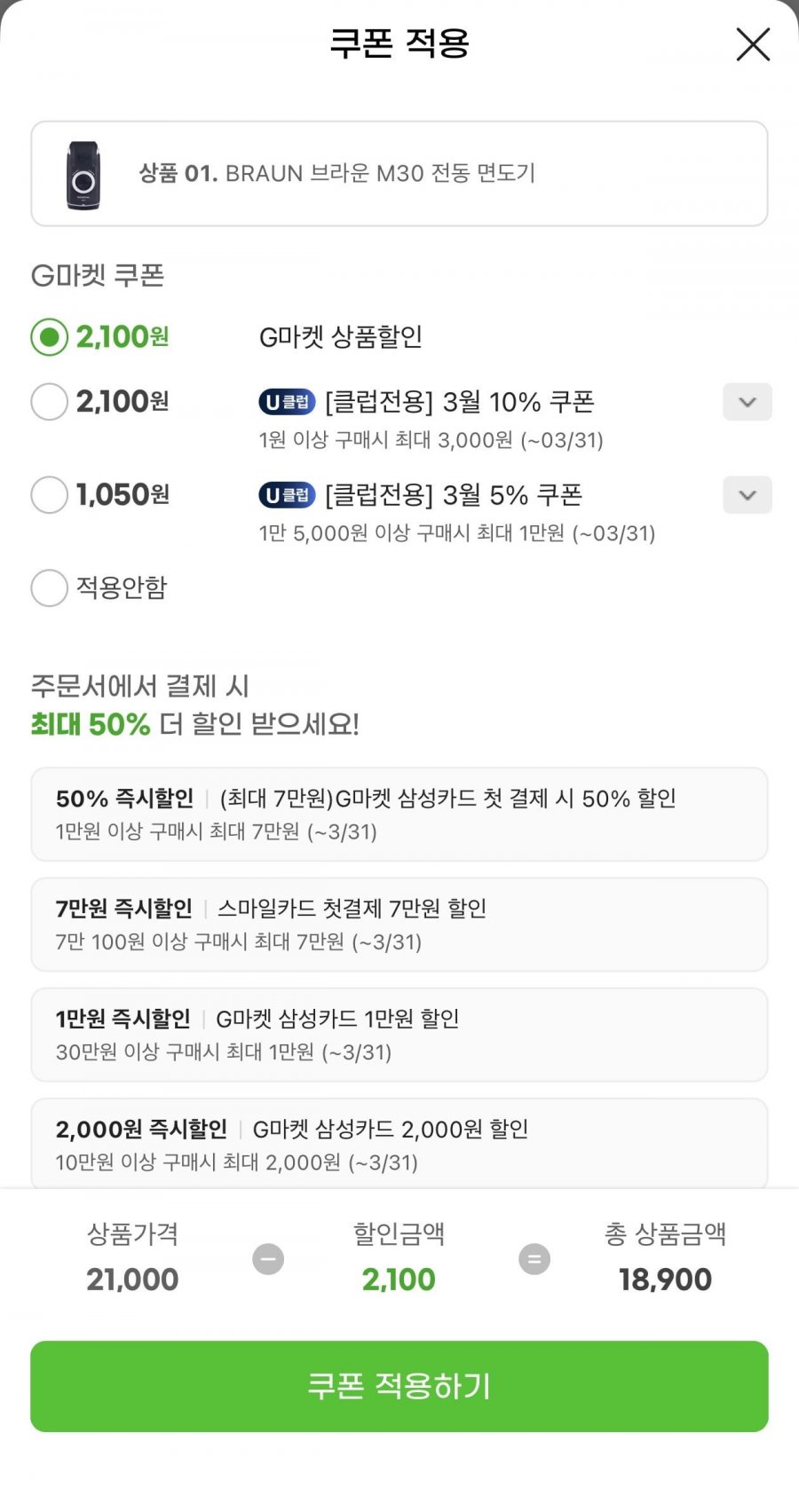
Task: Click the equals icon before 총 상품금액
Action: [x=534, y=1259]
